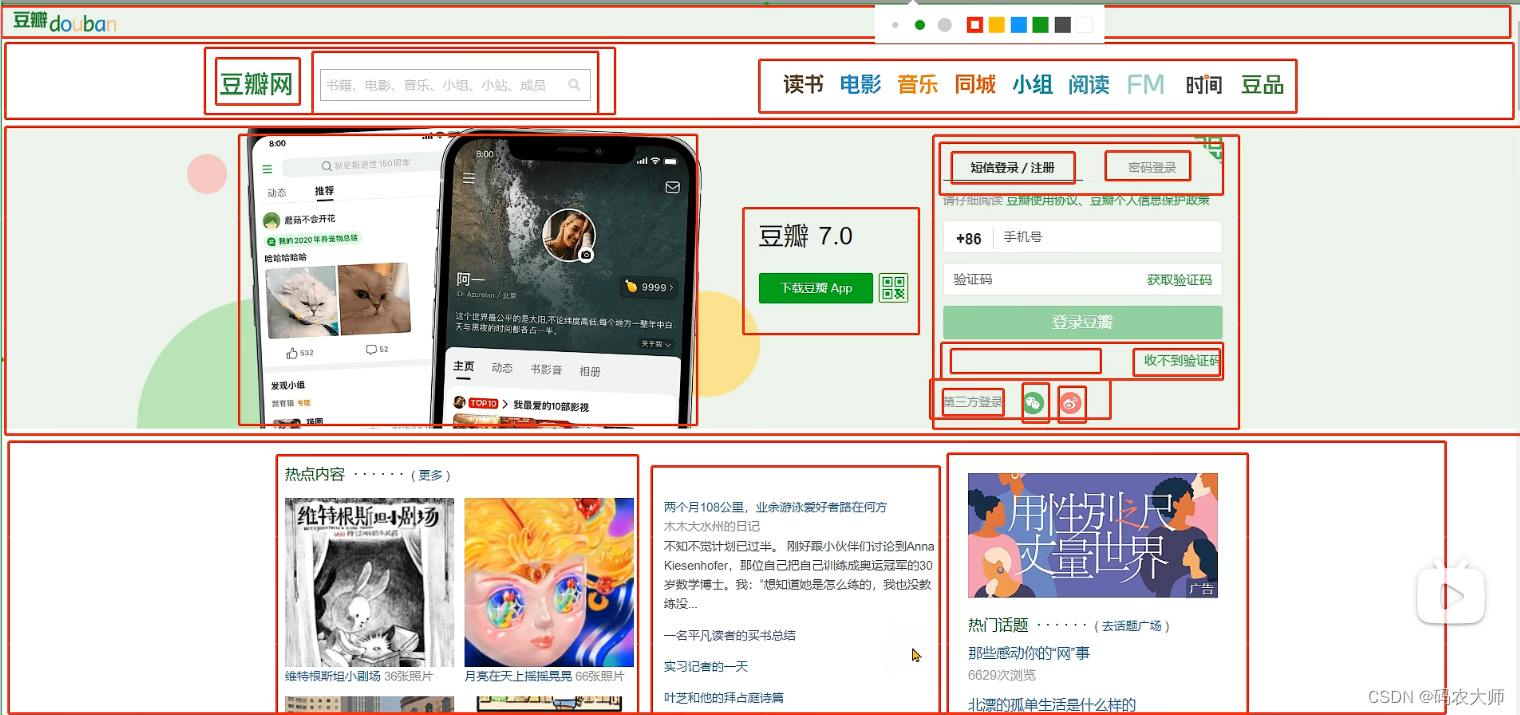Open article 两个月108公里，业余游泳爱好者路在何方
The height and width of the screenshot is (715, 1520).
775,507
